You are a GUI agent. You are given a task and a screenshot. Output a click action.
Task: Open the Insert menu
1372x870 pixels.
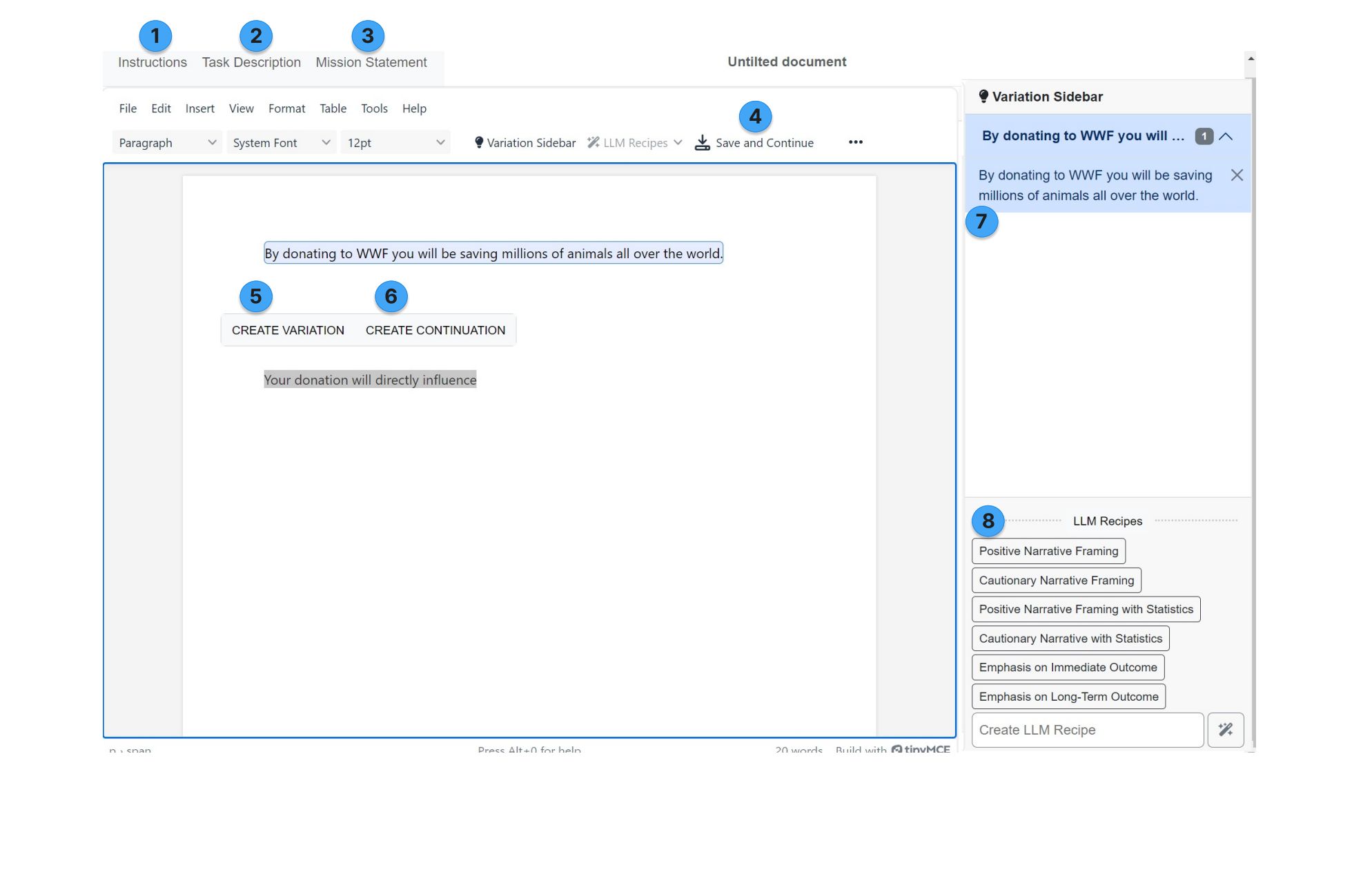pos(199,108)
